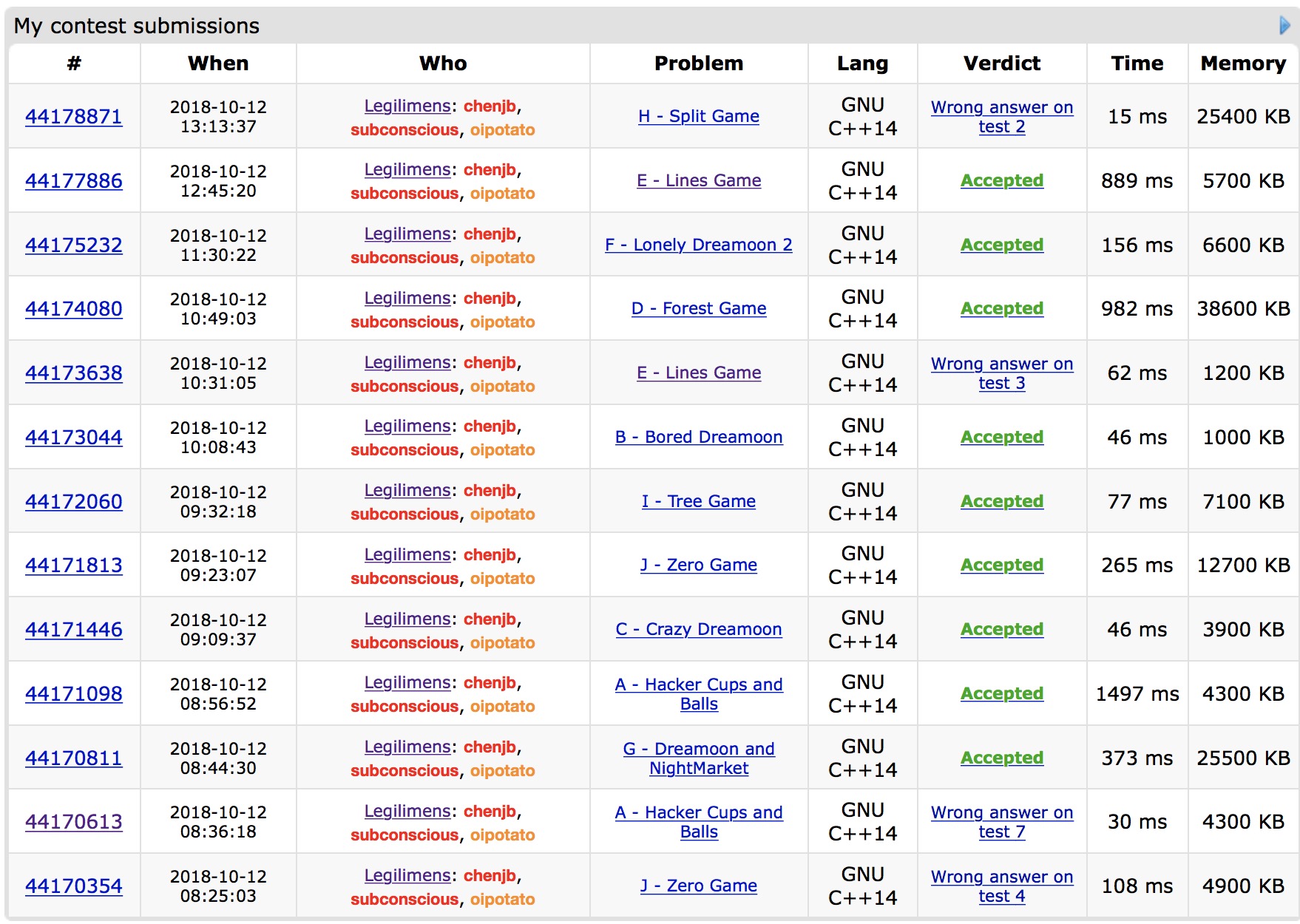Open problem G - Dreamoon and NightMarket
The image size is (1300, 924).
698,758
